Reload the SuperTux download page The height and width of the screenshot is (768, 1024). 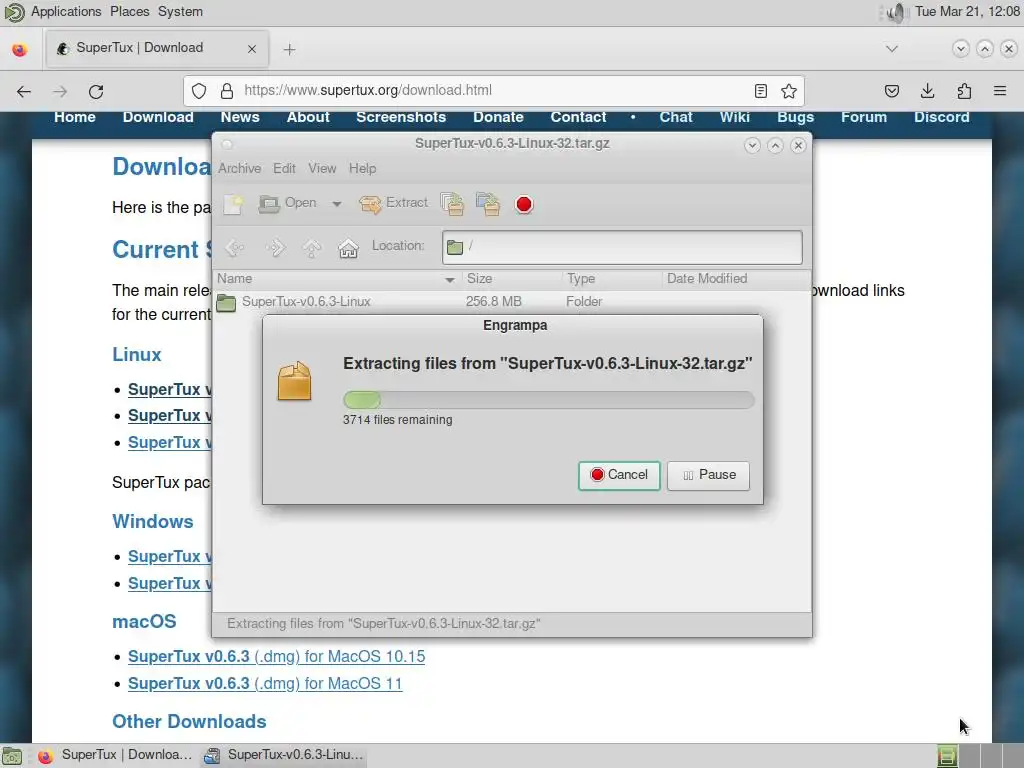(x=96, y=91)
